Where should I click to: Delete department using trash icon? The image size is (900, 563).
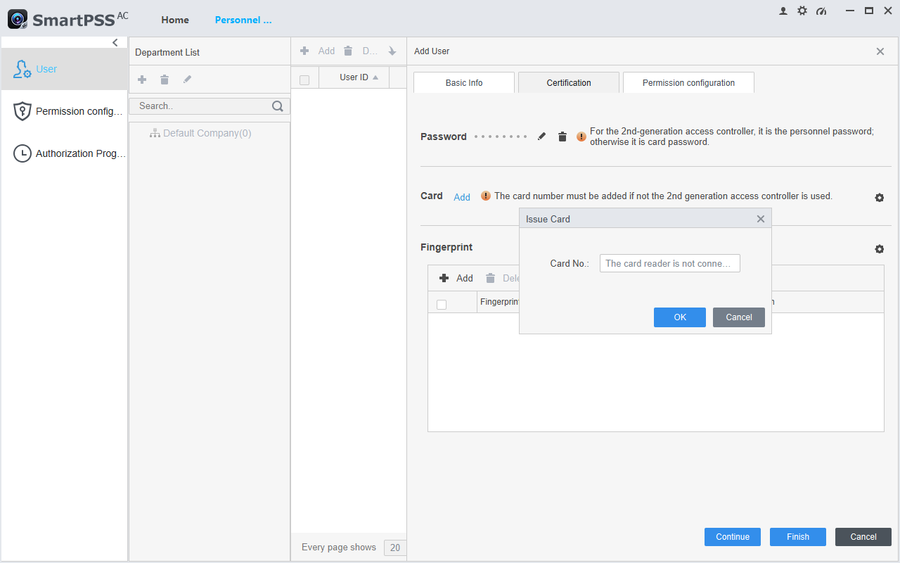pyautogui.click(x=164, y=80)
